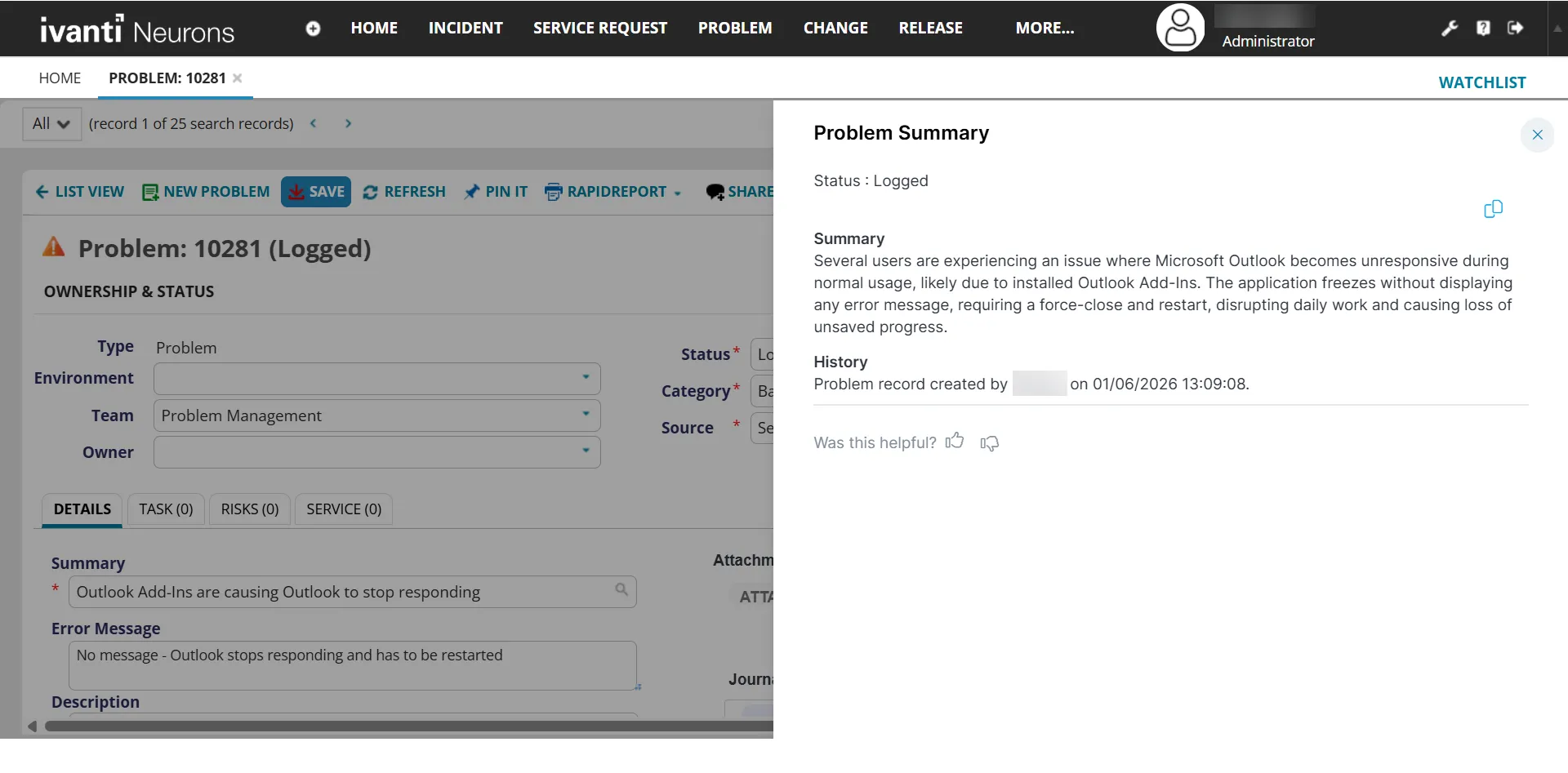Give thumbs up for the summary
Viewport: 1568px width, 773px height.
(x=955, y=442)
